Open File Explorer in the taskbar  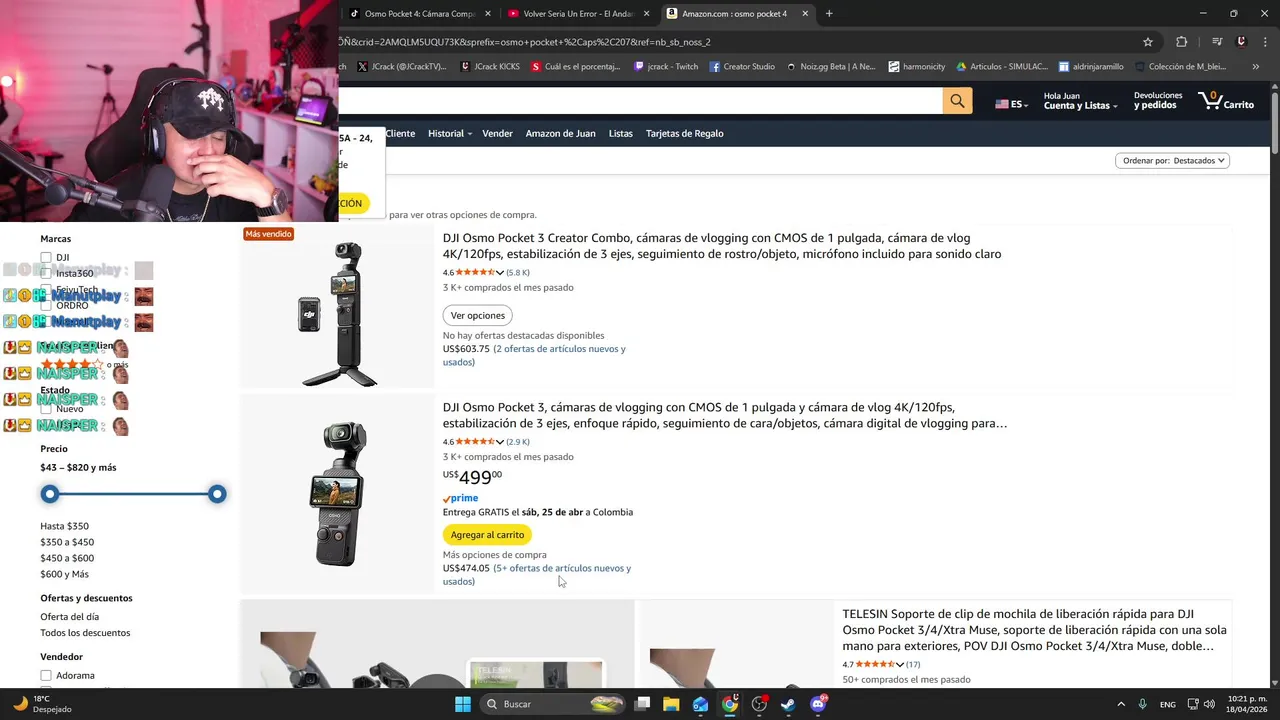point(671,704)
